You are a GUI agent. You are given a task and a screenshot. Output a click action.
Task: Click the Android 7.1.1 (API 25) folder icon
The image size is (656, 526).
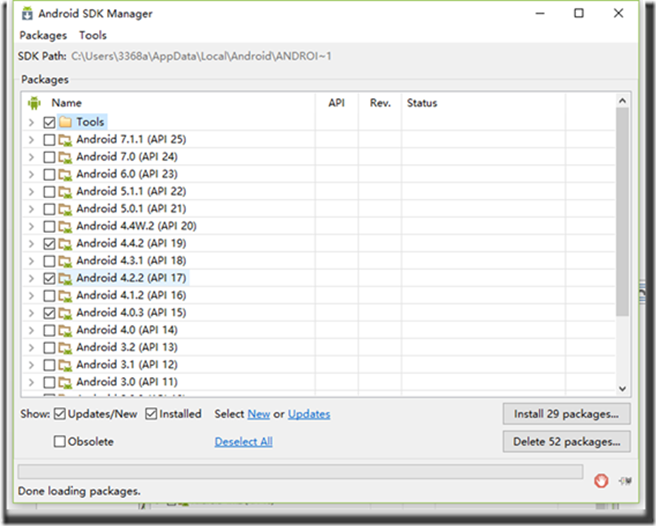(x=65, y=140)
